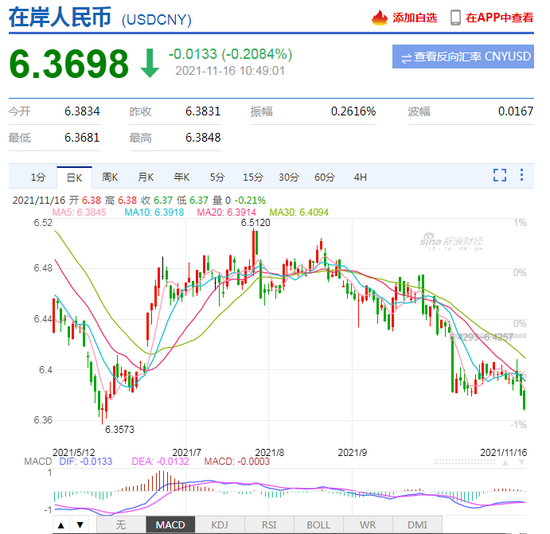Image resolution: width=550 pixels, height=534 pixels.
Task: Click the up arrow indicator stepper
Action: (61, 525)
